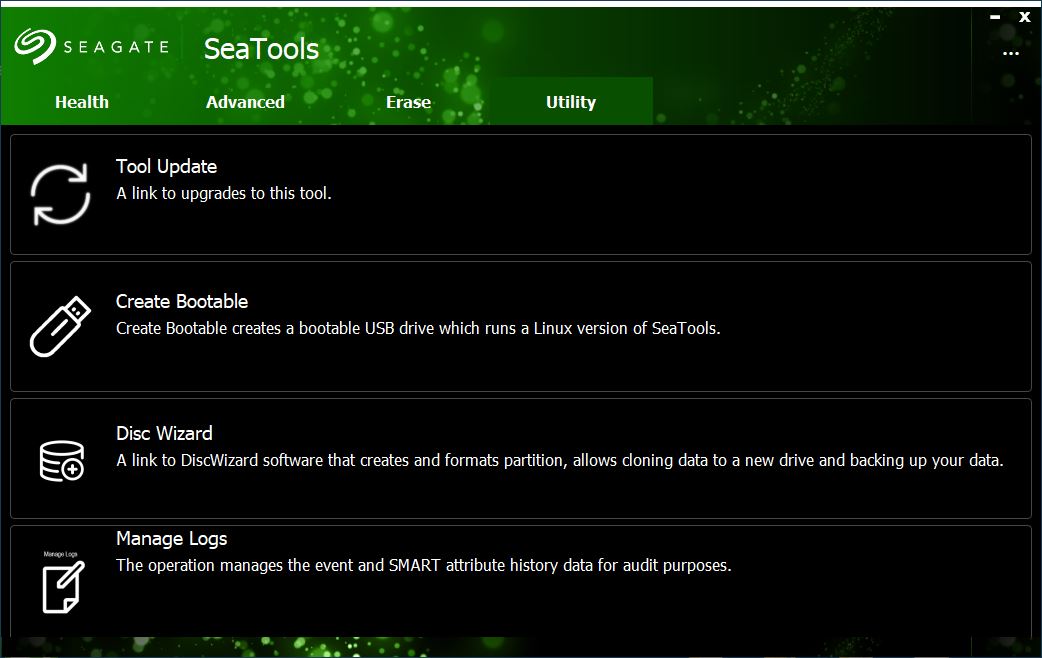
Task: Open the three-dot more options menu
Action: [x=1011, y=53]
